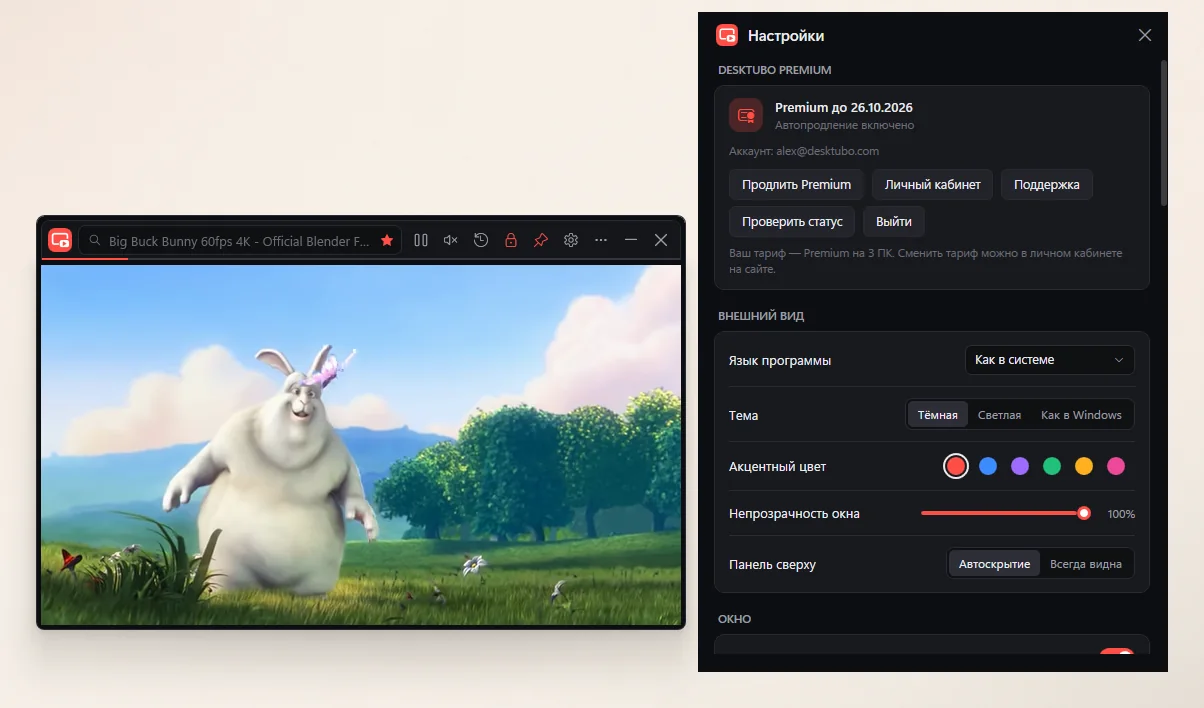Click the DeskTubo logo in the player toolbar
The image size is (1204, 708).
(60, 240)
